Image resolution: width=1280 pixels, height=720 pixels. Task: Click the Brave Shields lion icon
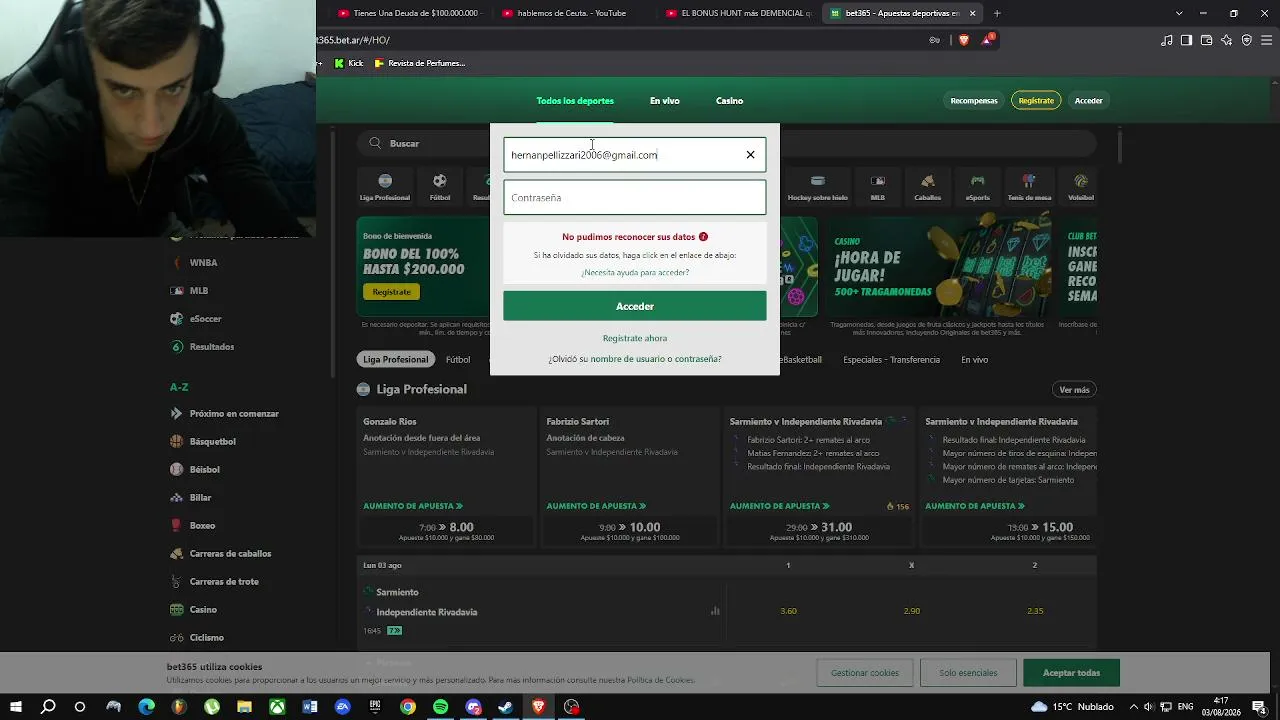(x=964, y=40)
